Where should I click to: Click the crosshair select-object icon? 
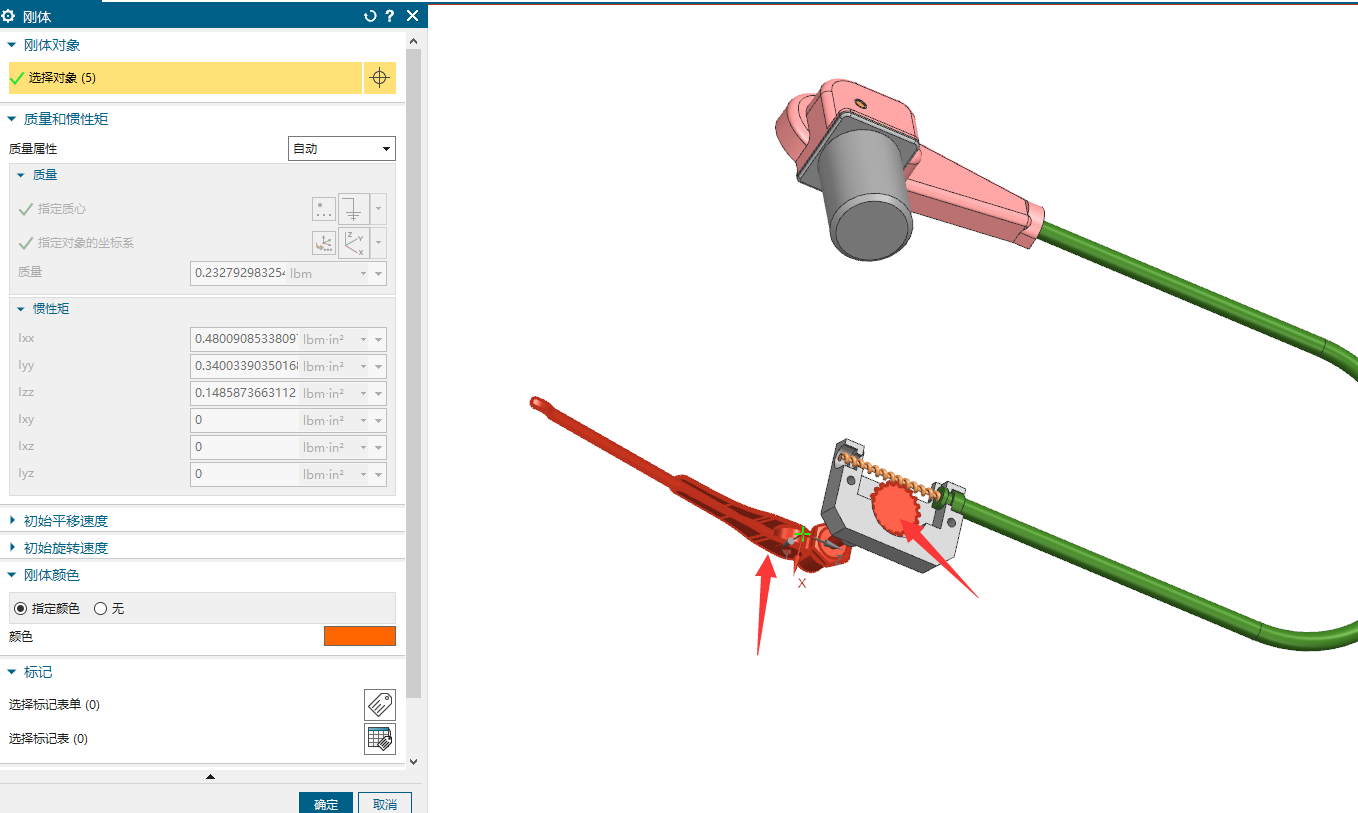[379, 78]
